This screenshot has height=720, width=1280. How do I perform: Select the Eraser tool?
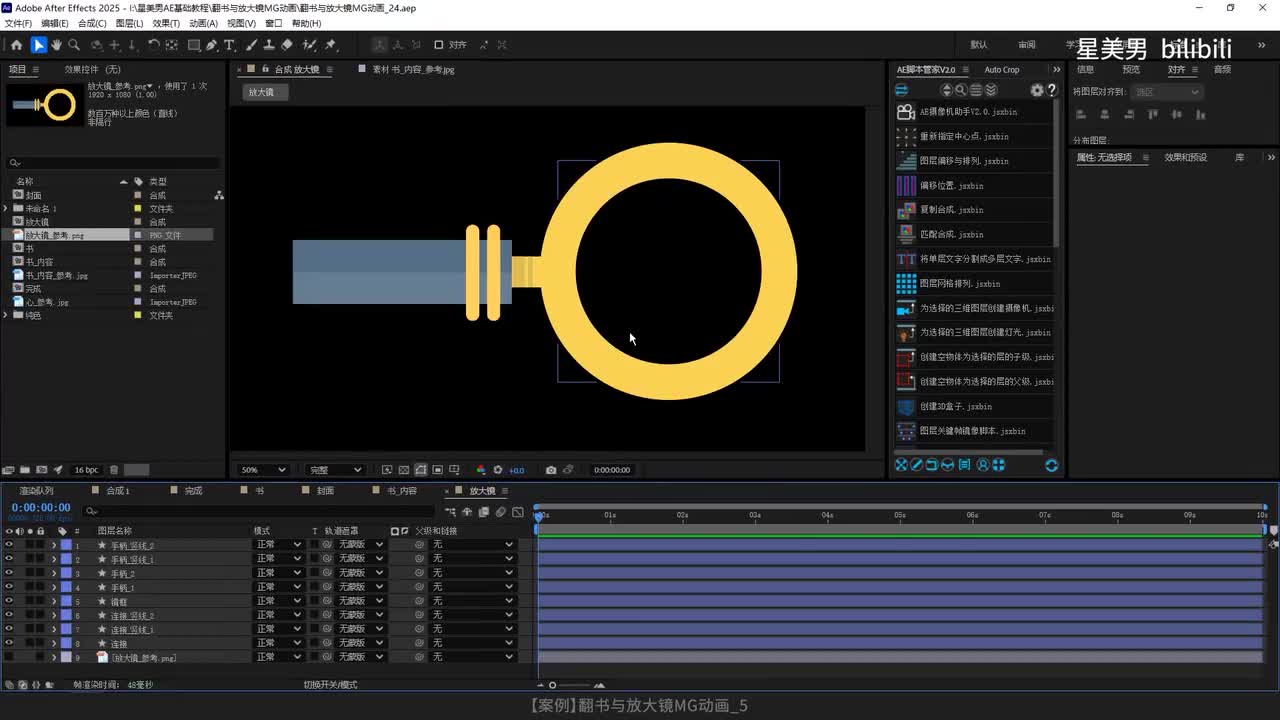pyautogui.click(x=287, y=45)
